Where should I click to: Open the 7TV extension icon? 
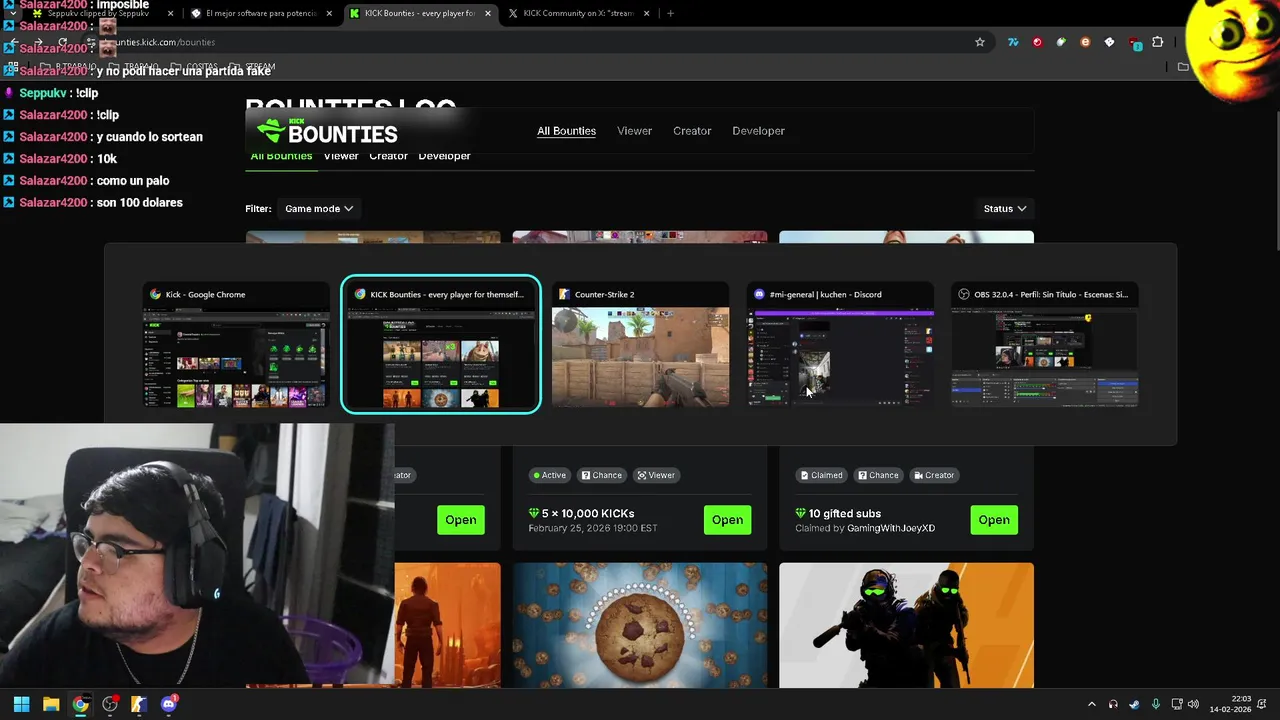1013,42
